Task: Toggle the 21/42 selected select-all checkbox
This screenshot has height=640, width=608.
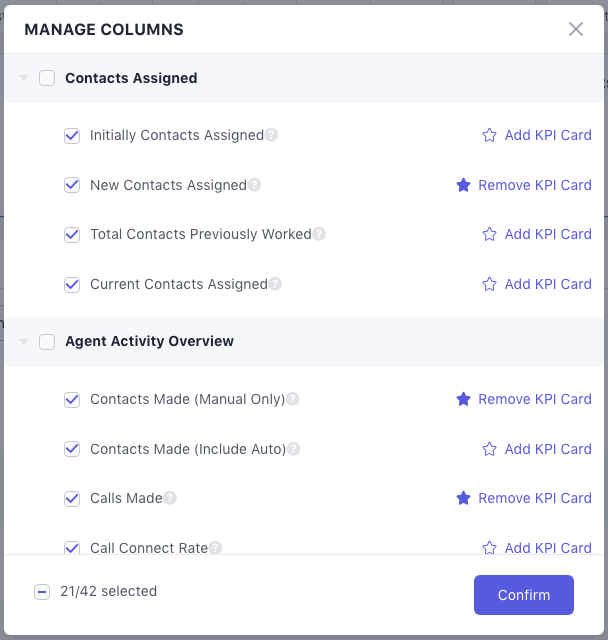Action: (42, 591)
